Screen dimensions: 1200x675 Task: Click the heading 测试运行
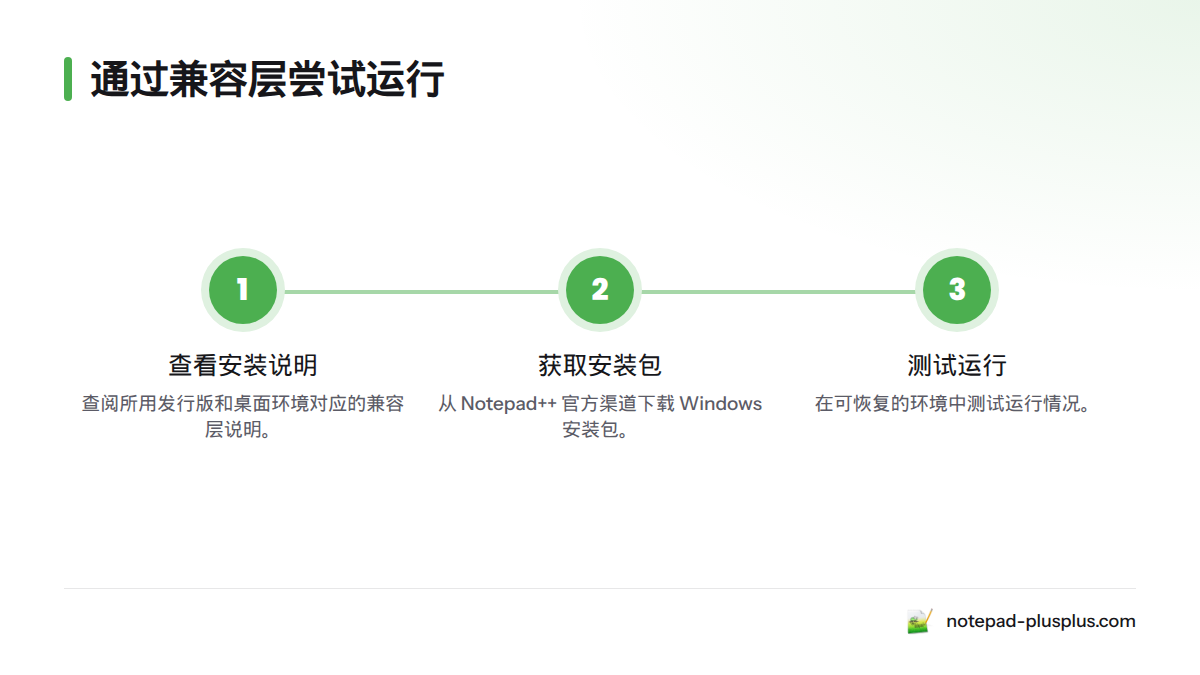click(x=957, y=365)
